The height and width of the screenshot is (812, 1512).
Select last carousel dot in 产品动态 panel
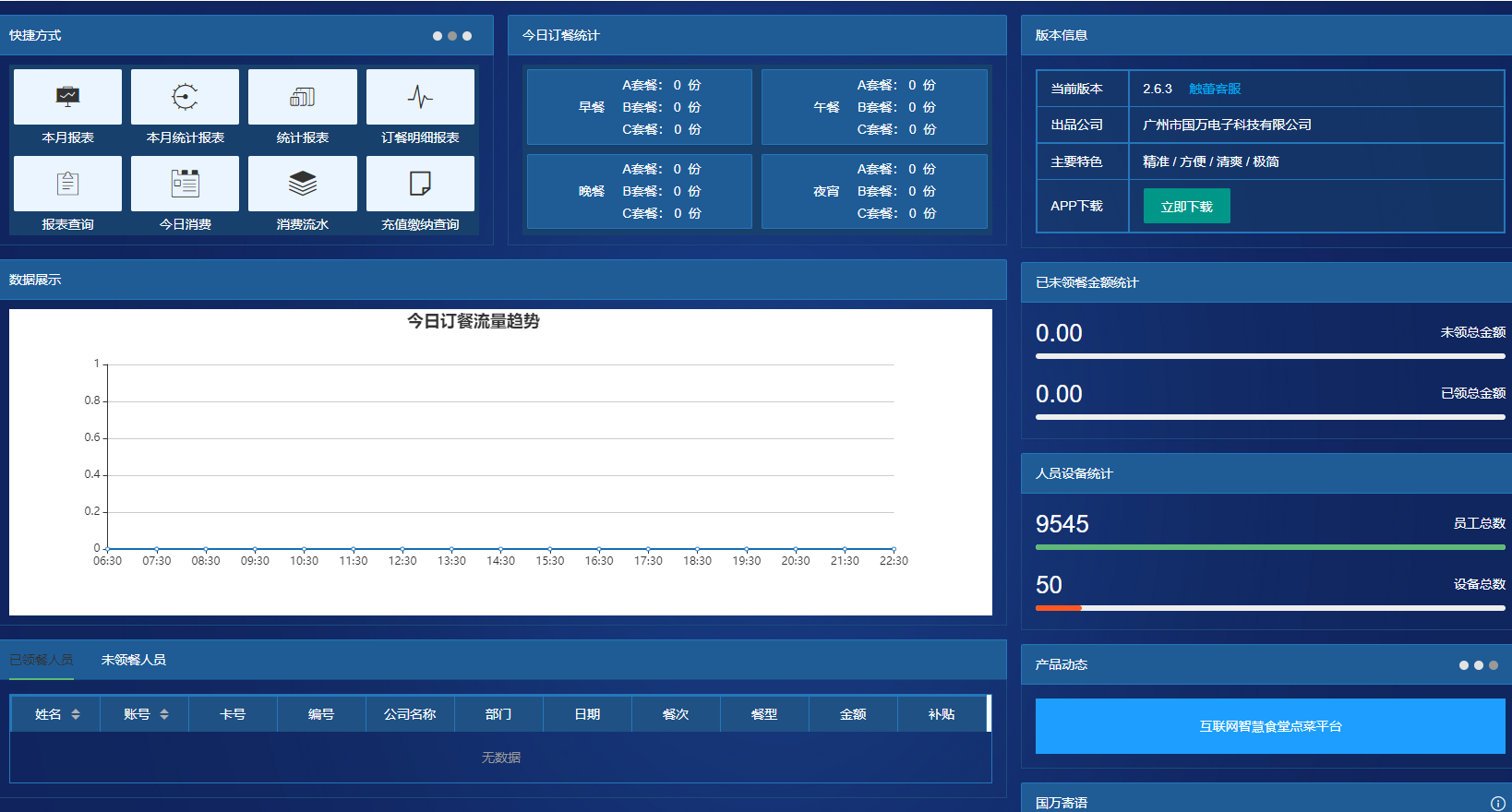(1494, 665)
